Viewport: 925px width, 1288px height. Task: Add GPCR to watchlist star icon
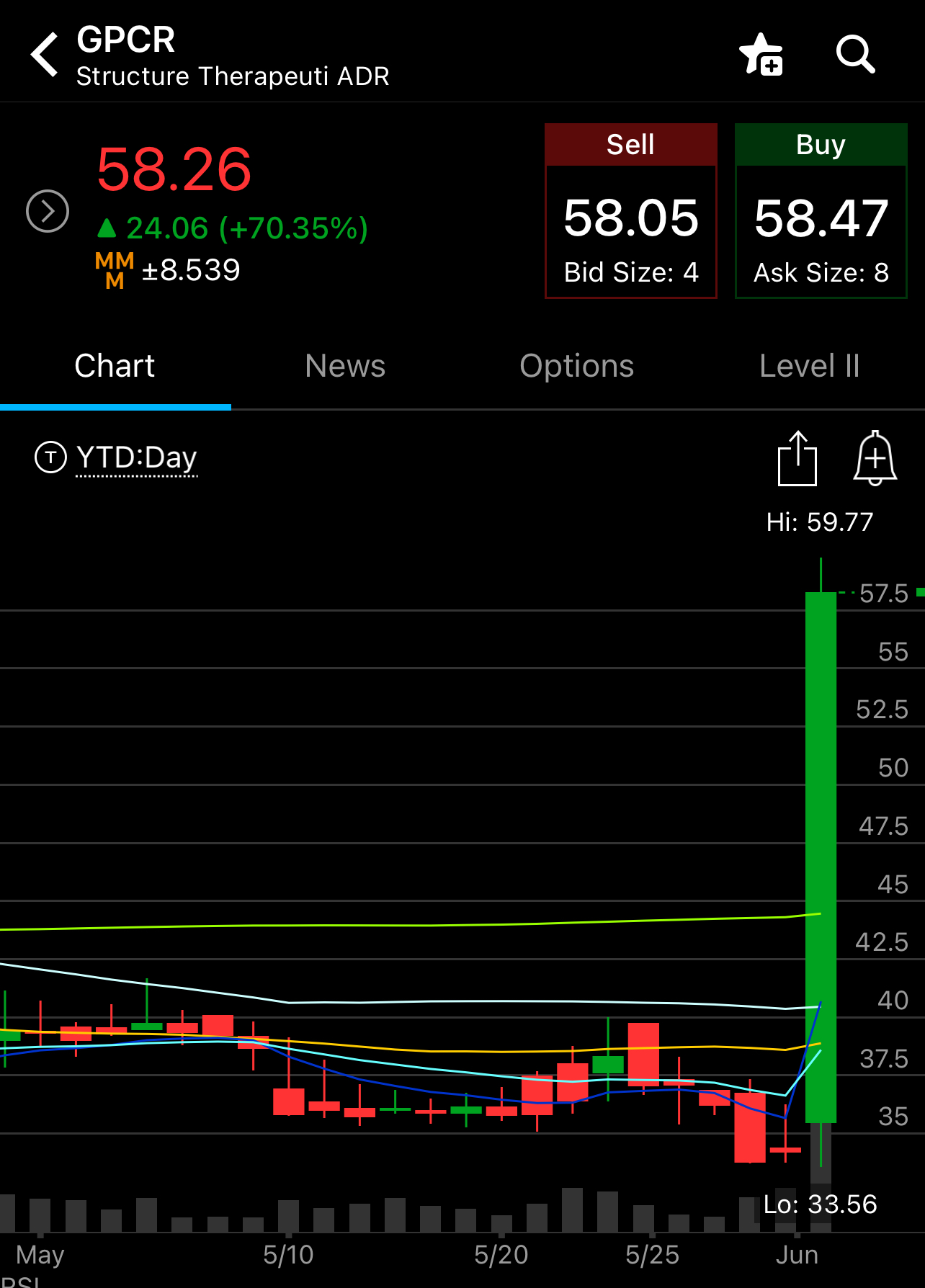(x=761, y=55)
